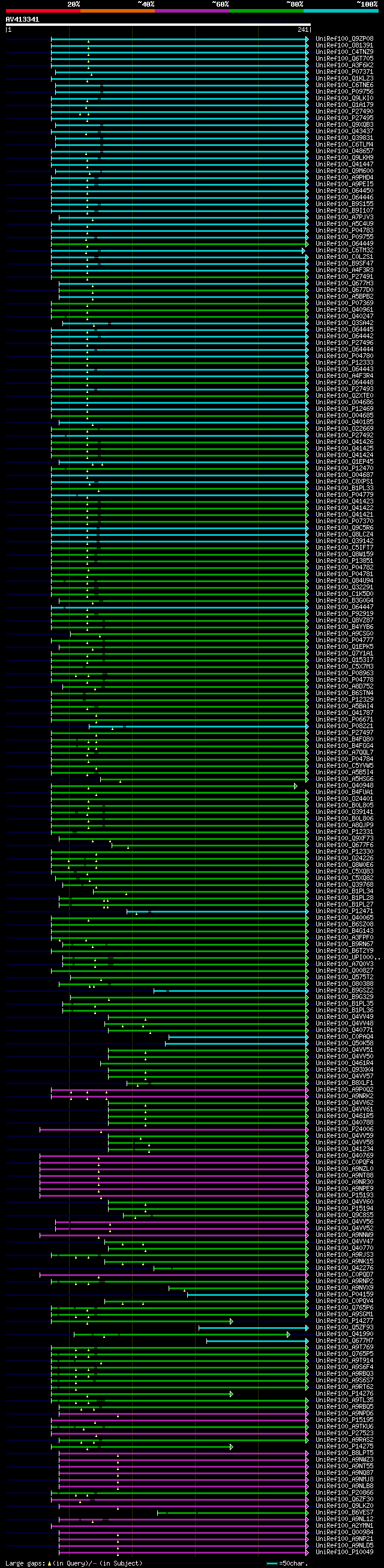Image resolution: width=384 pixels, height=1568 pixels.
Task: Select hit label UniRef100_B9S155
Action: [344, 204]
